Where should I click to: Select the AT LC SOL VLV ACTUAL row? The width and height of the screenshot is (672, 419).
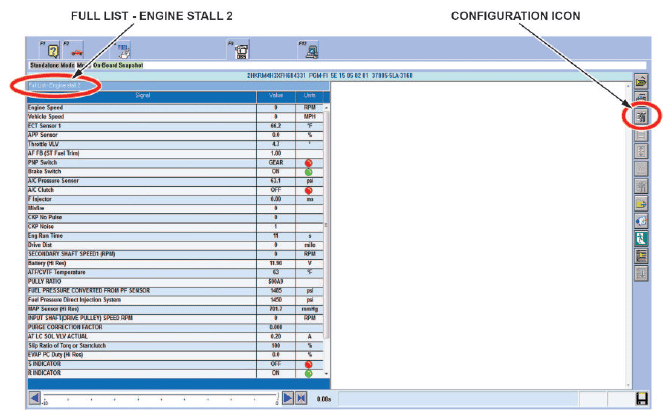pos(175,336)
